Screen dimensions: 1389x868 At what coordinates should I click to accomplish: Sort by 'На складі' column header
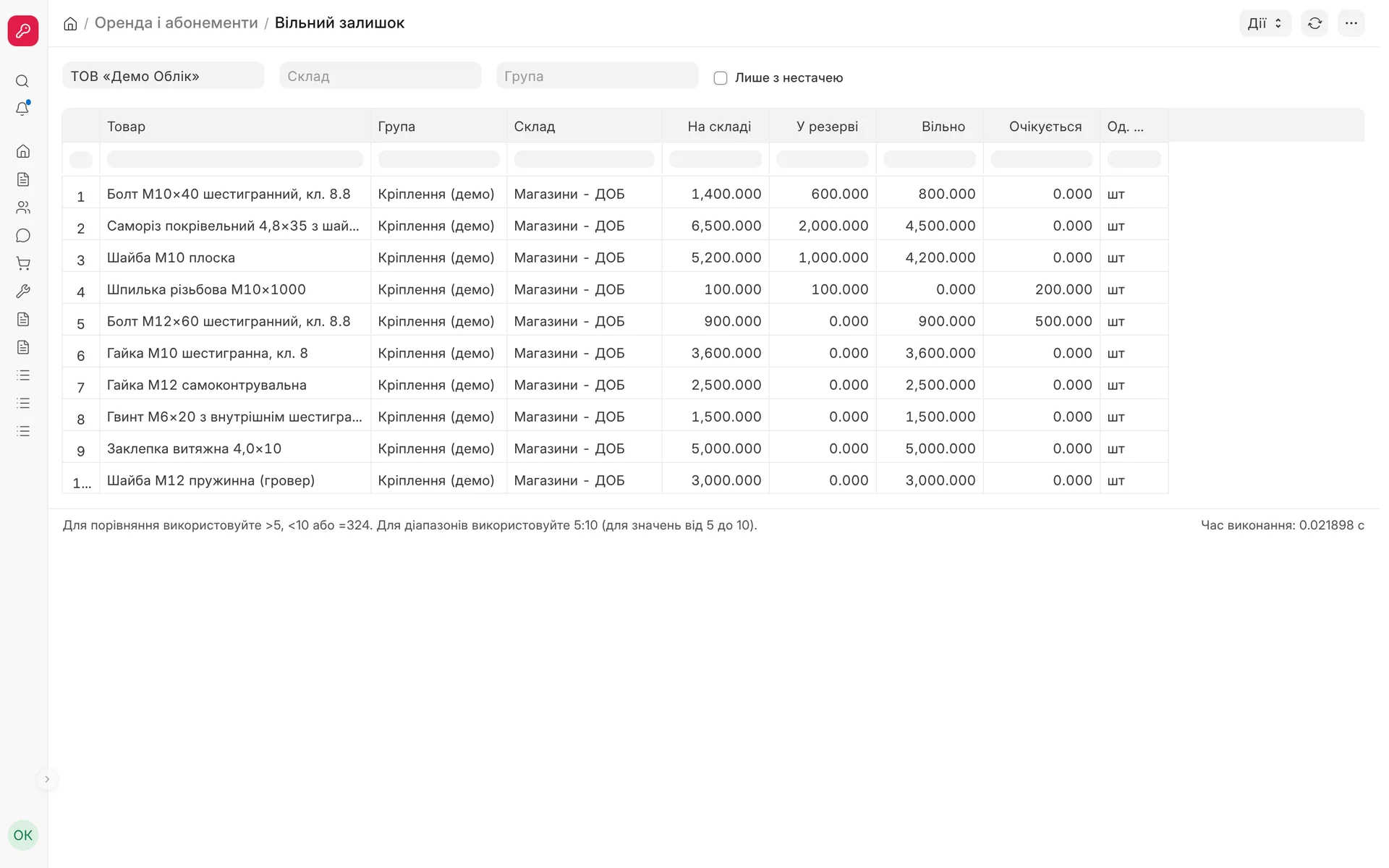[x=719, y=127]
